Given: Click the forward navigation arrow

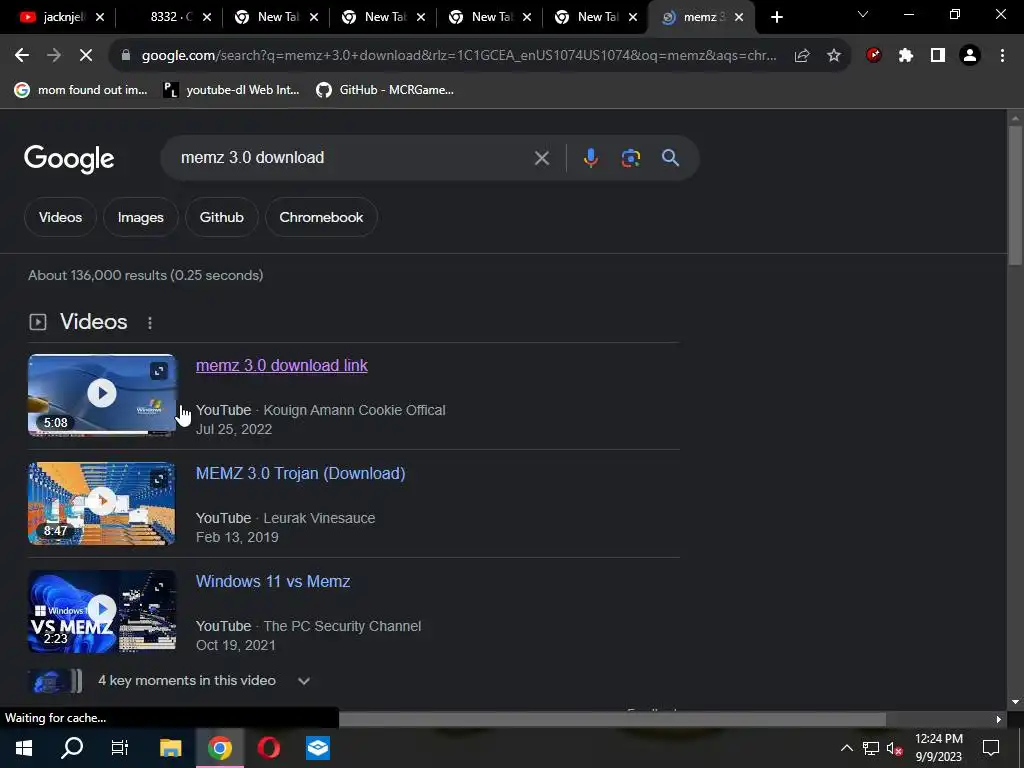Looking at the screenshot, I should coord(54,56).
